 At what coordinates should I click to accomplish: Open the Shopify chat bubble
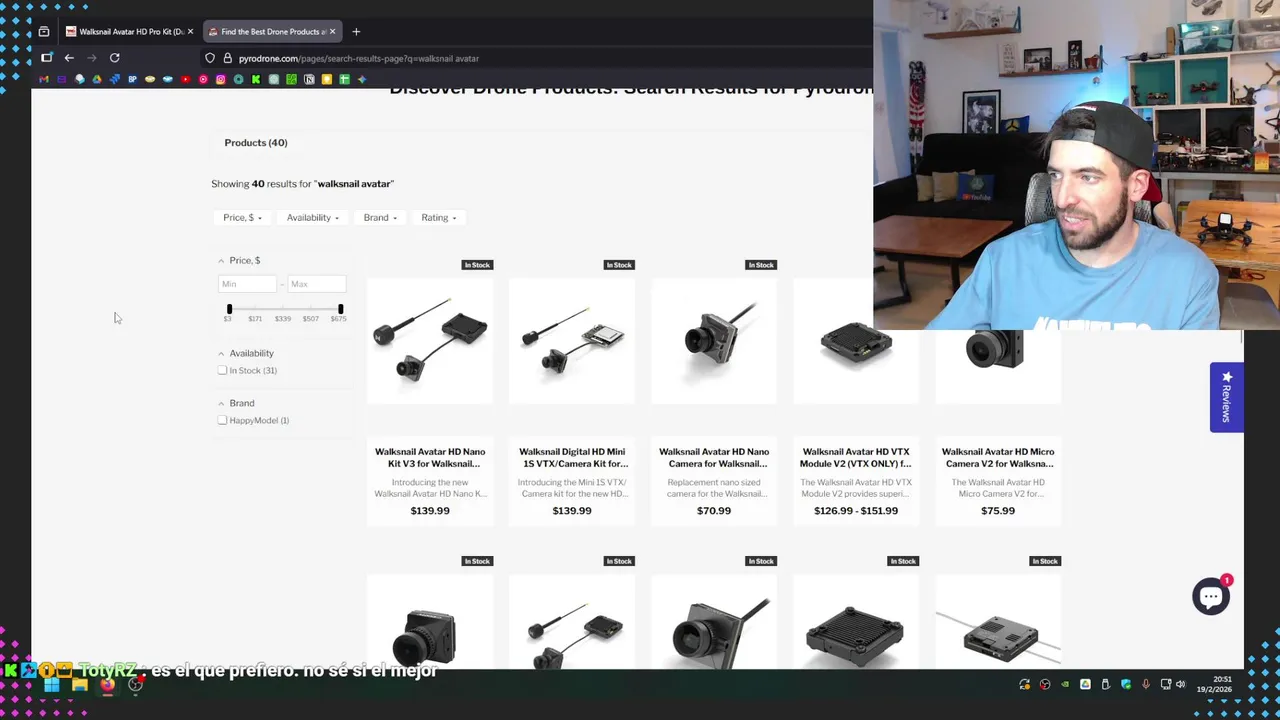(1211, 596)
